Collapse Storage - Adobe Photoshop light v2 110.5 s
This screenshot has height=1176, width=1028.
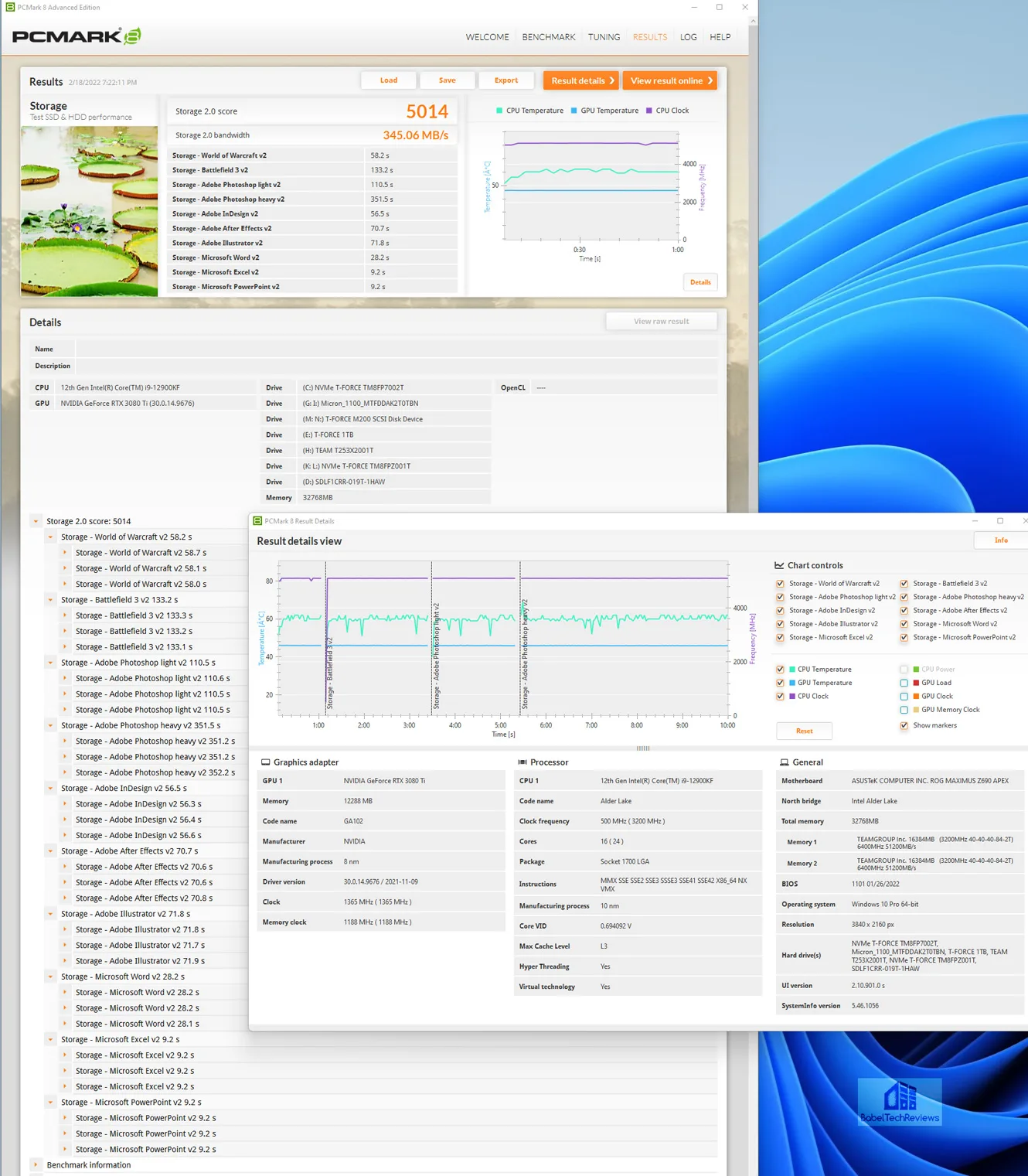pyautogui.click(x=50, y=663)
